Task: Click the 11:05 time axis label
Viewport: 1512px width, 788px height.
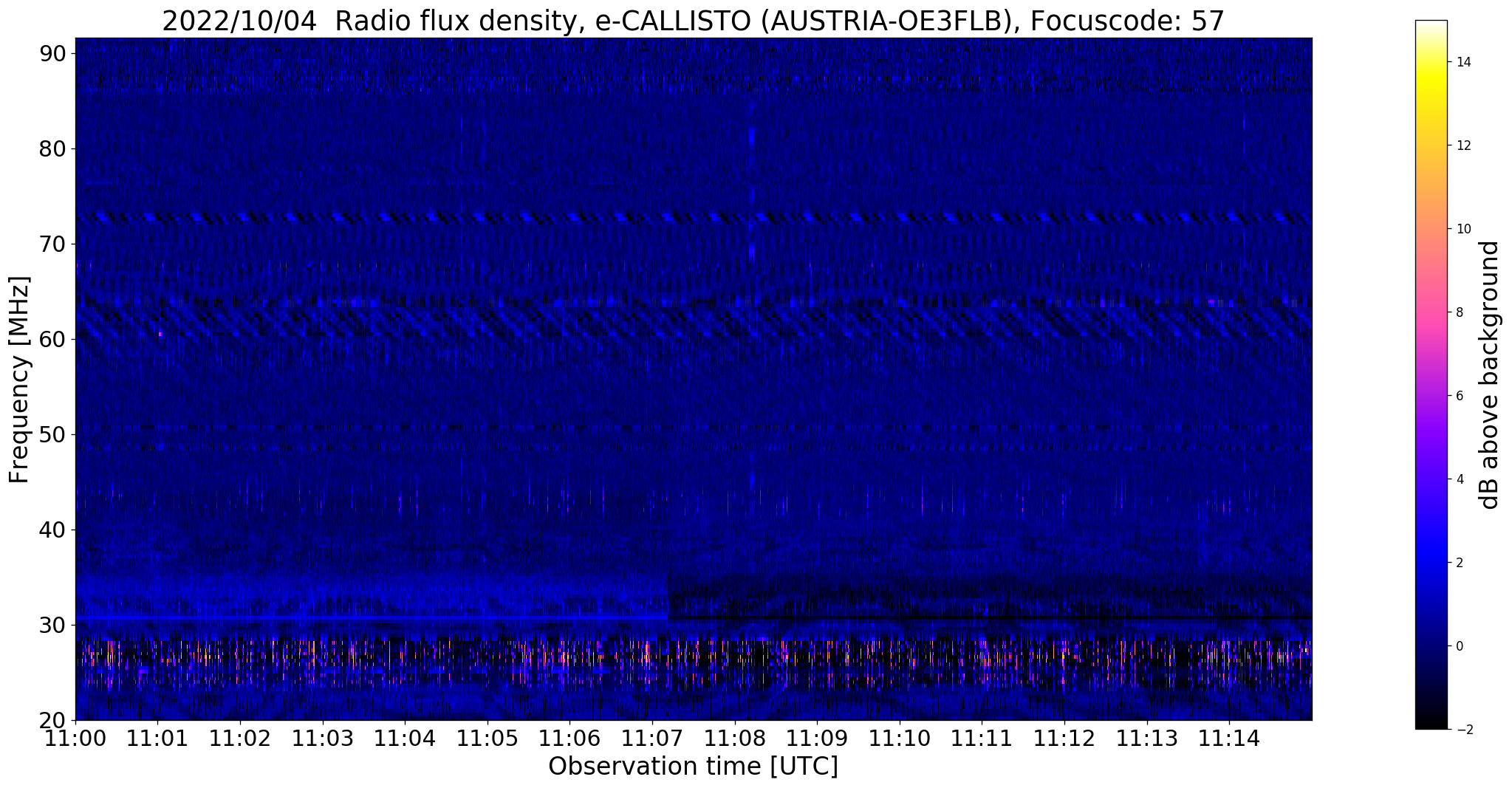Action: (x=487, y=739)
